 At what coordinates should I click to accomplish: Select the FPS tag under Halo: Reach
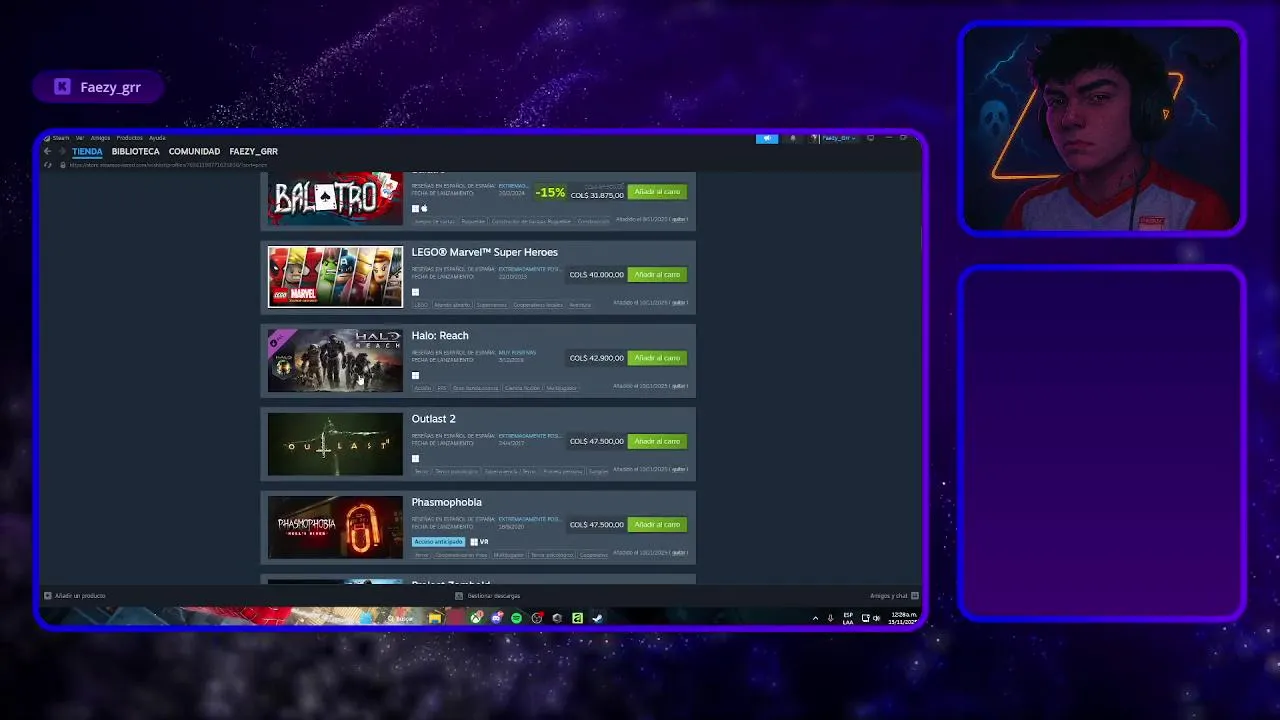tap(442, 388)
